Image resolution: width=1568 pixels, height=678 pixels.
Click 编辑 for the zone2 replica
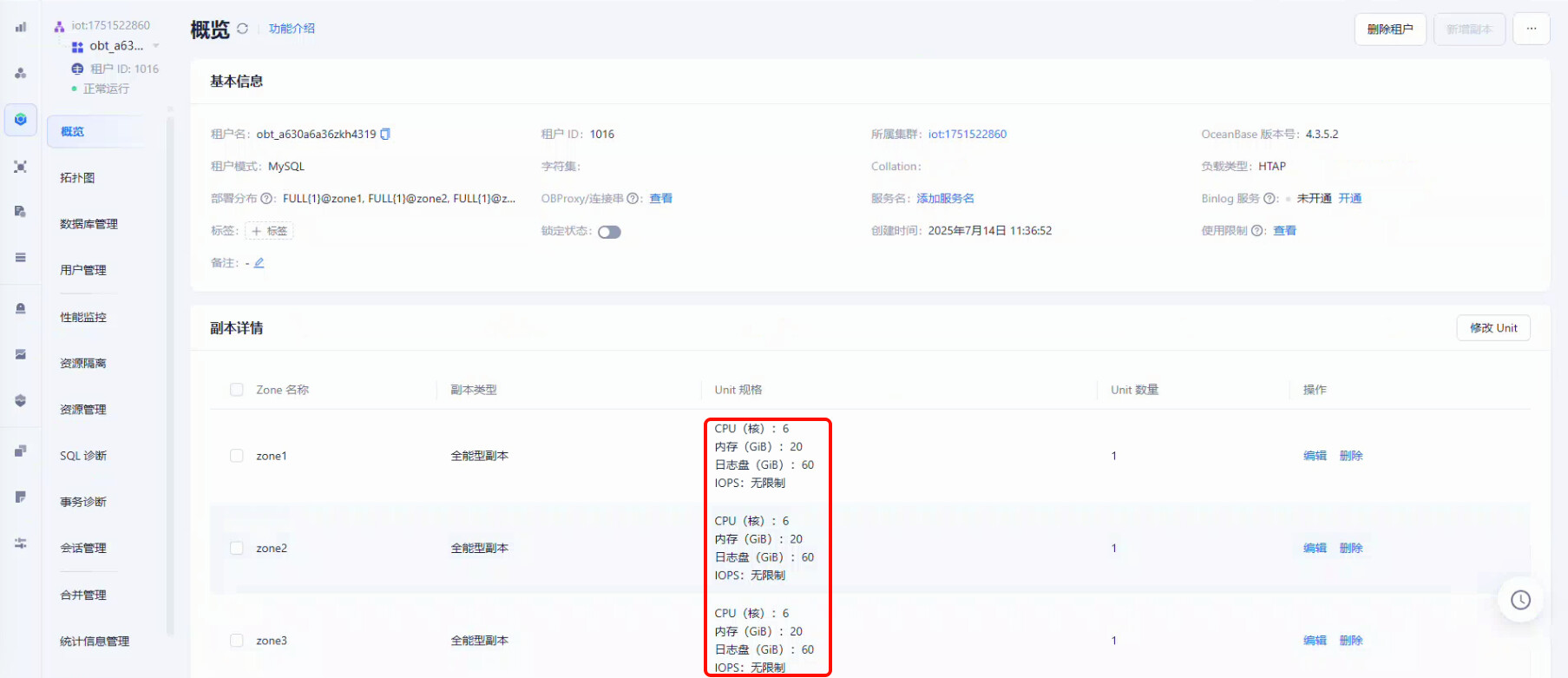pos(1314,548)
